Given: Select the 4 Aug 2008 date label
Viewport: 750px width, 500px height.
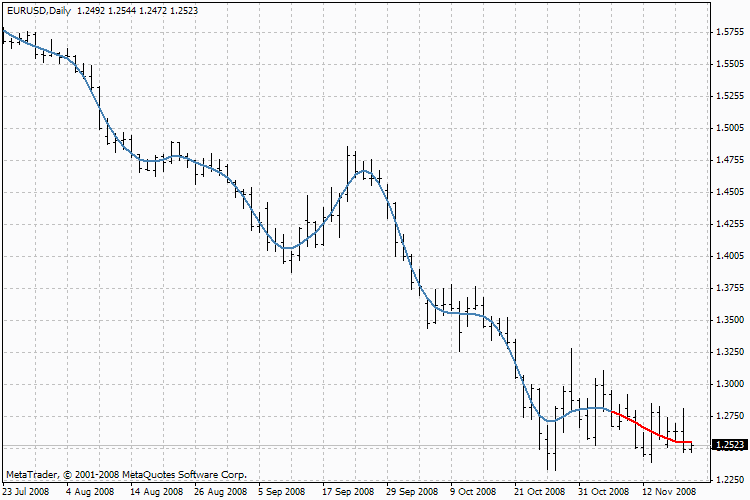Looking at the screenshot, I should 90,491.
